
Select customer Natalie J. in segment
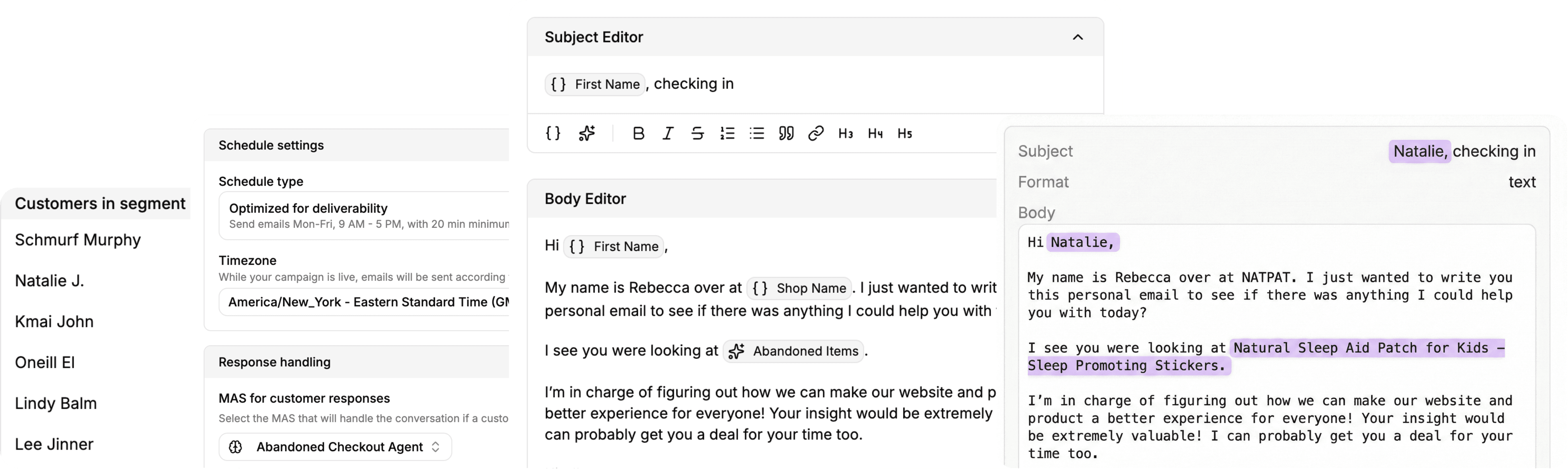tap(50, 281)
